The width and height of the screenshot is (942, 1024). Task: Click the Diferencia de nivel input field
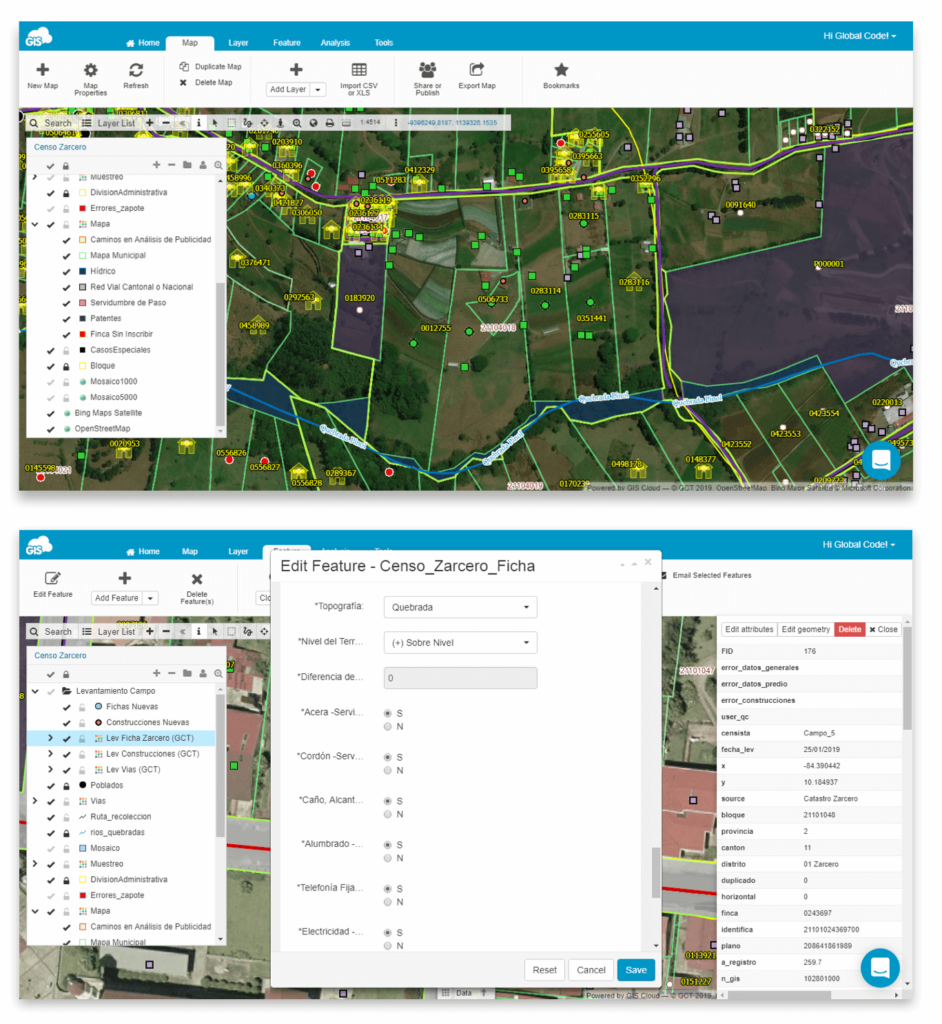point(460,678)
